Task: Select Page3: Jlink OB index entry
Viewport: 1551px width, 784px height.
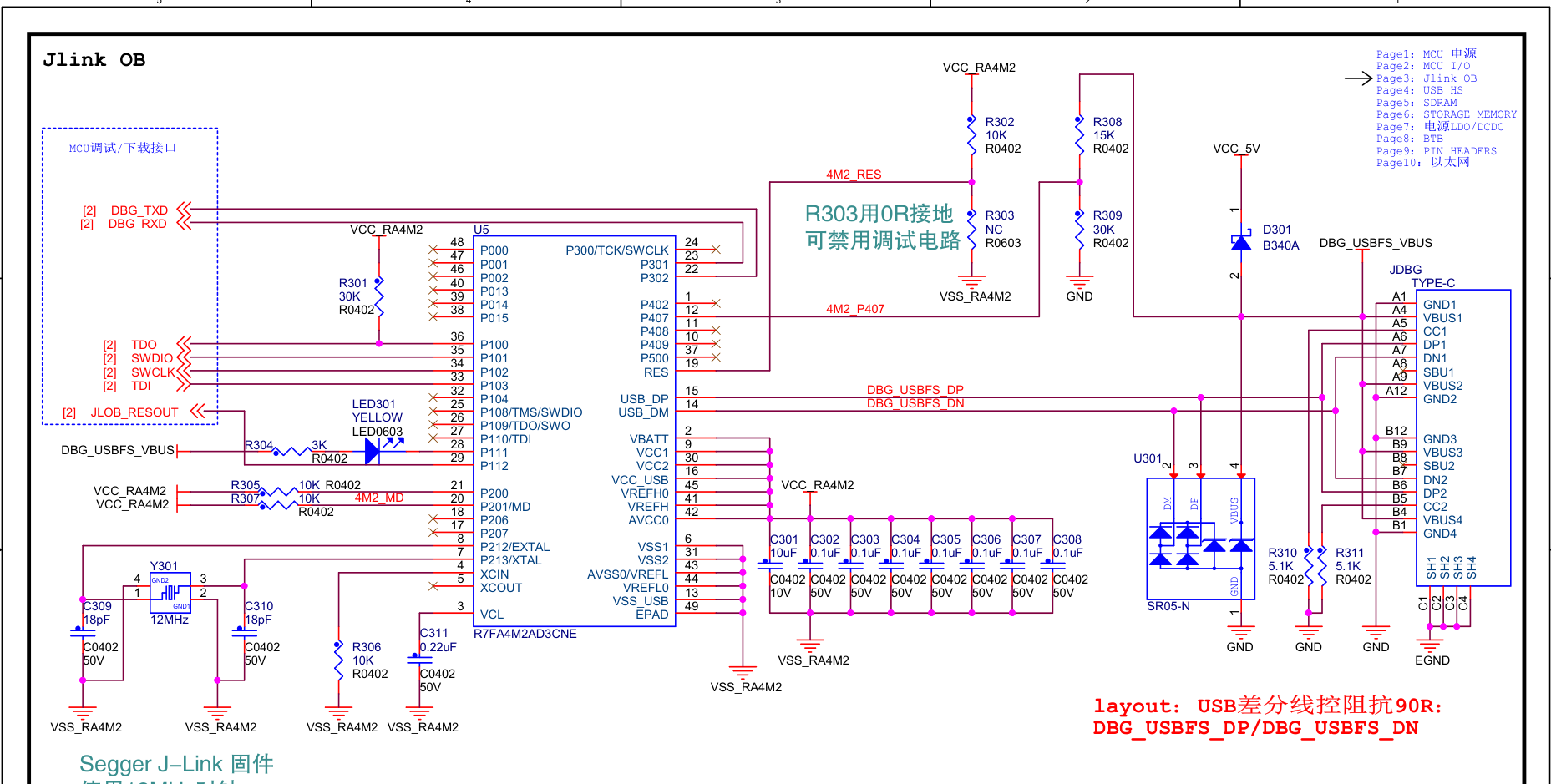Action: click(x=1426, y=78)
